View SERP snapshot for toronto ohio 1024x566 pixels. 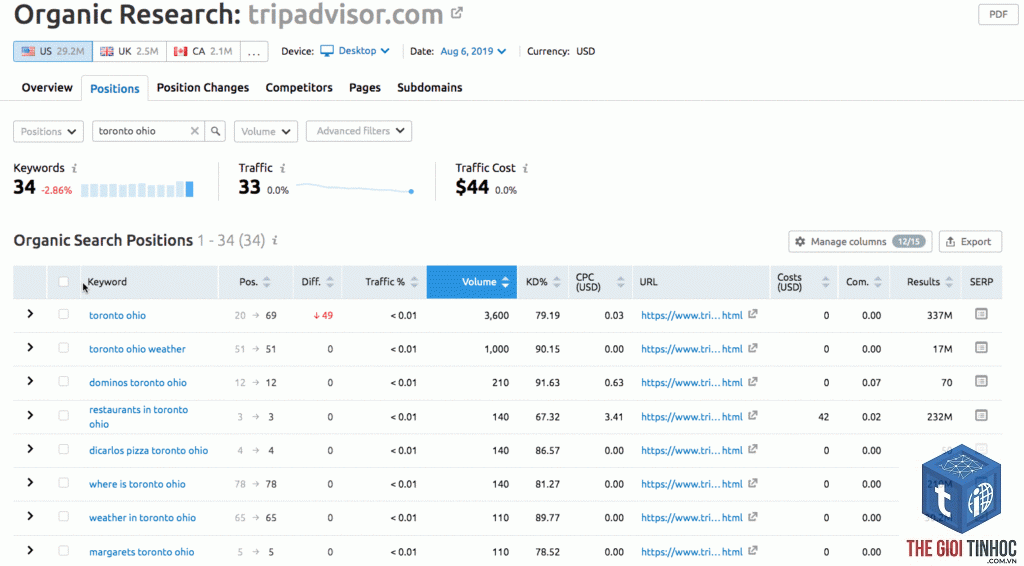(981, 314)
